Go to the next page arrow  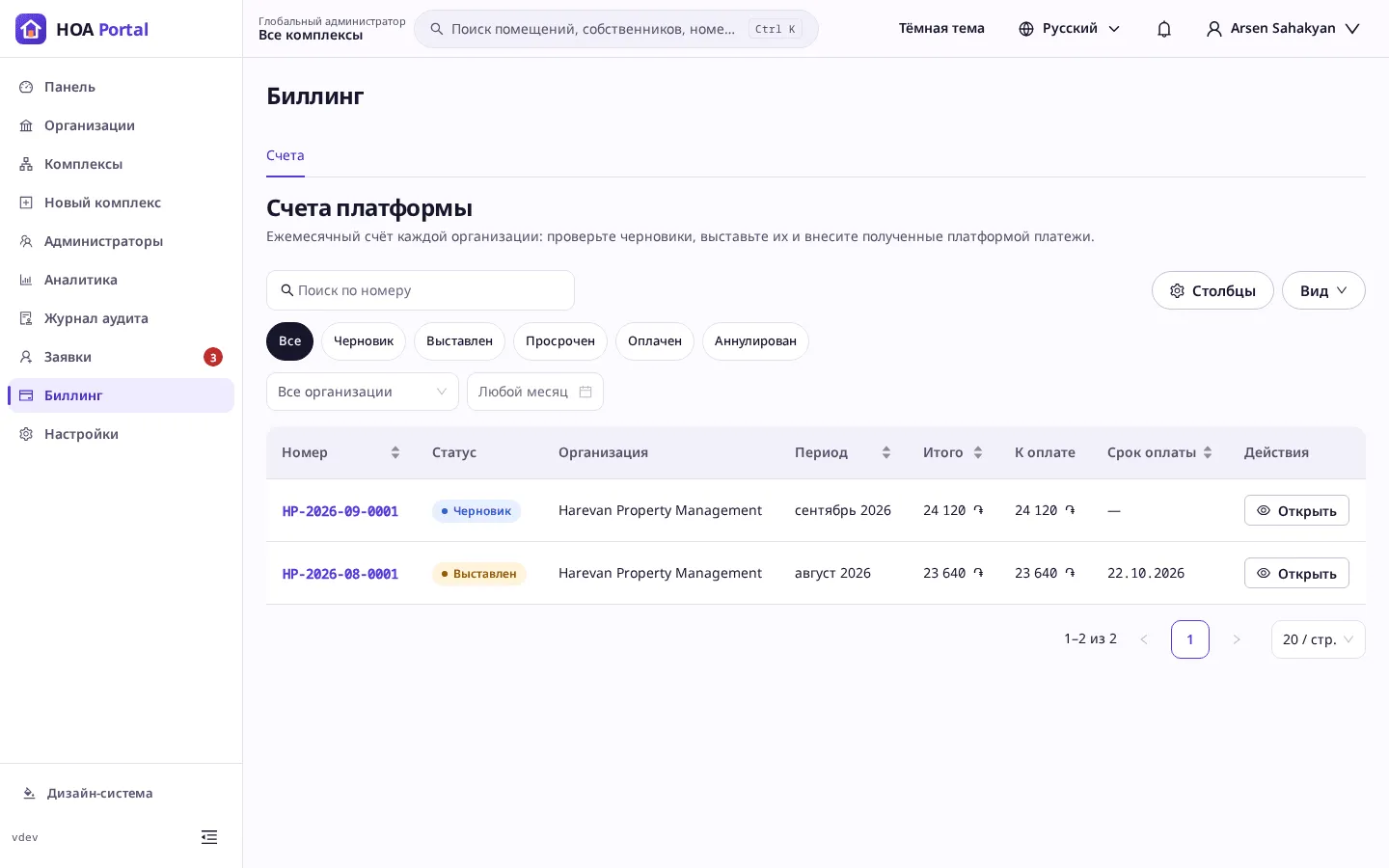click(1237, 639)
